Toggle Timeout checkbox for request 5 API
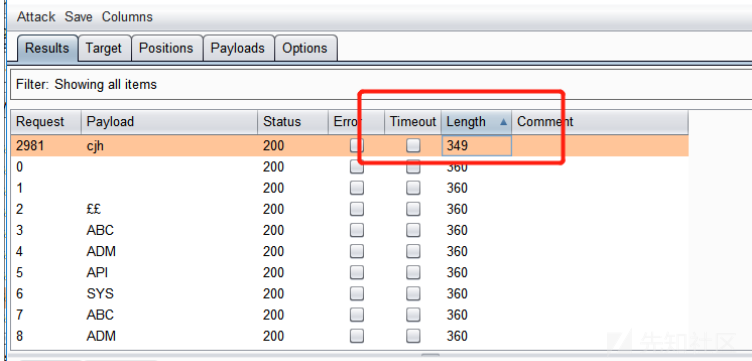Image resolution: width=752 pixels, height=361 pixels. (413, 272)
